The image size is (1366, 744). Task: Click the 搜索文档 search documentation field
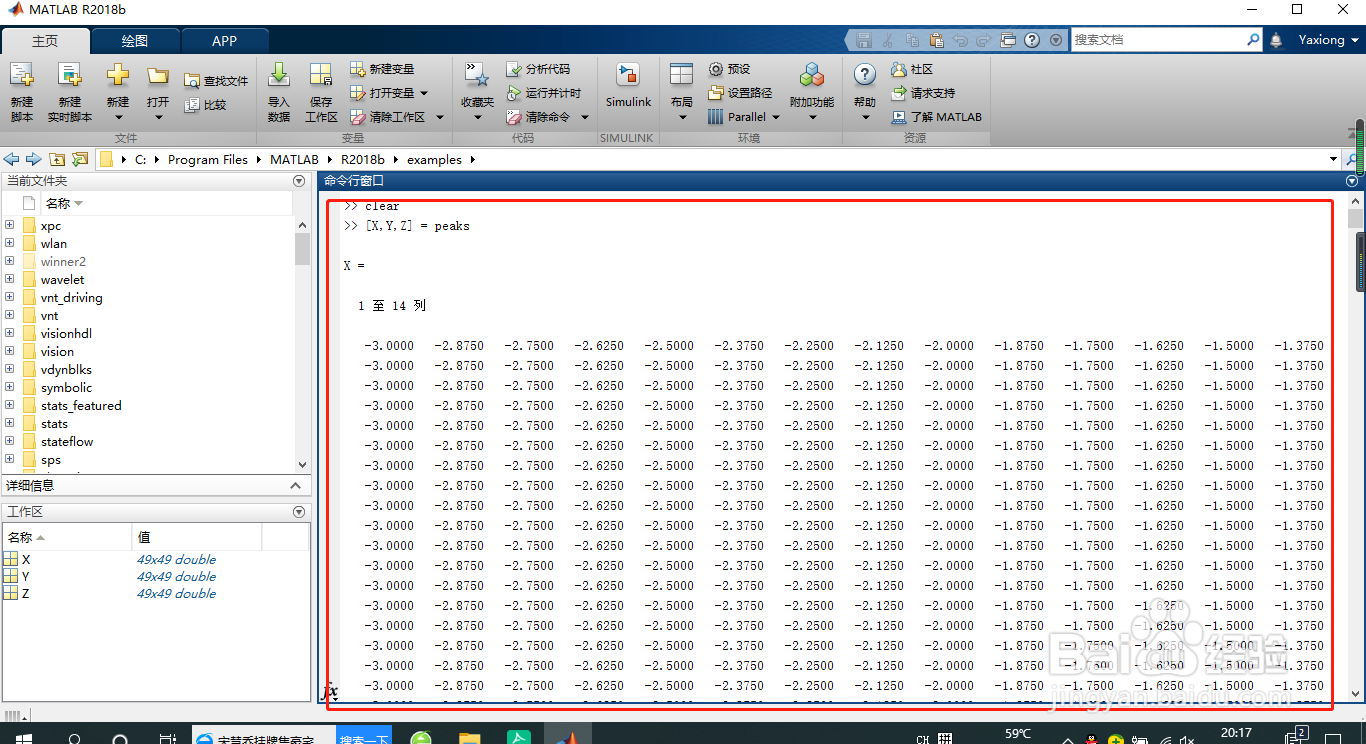(1158, 40)
